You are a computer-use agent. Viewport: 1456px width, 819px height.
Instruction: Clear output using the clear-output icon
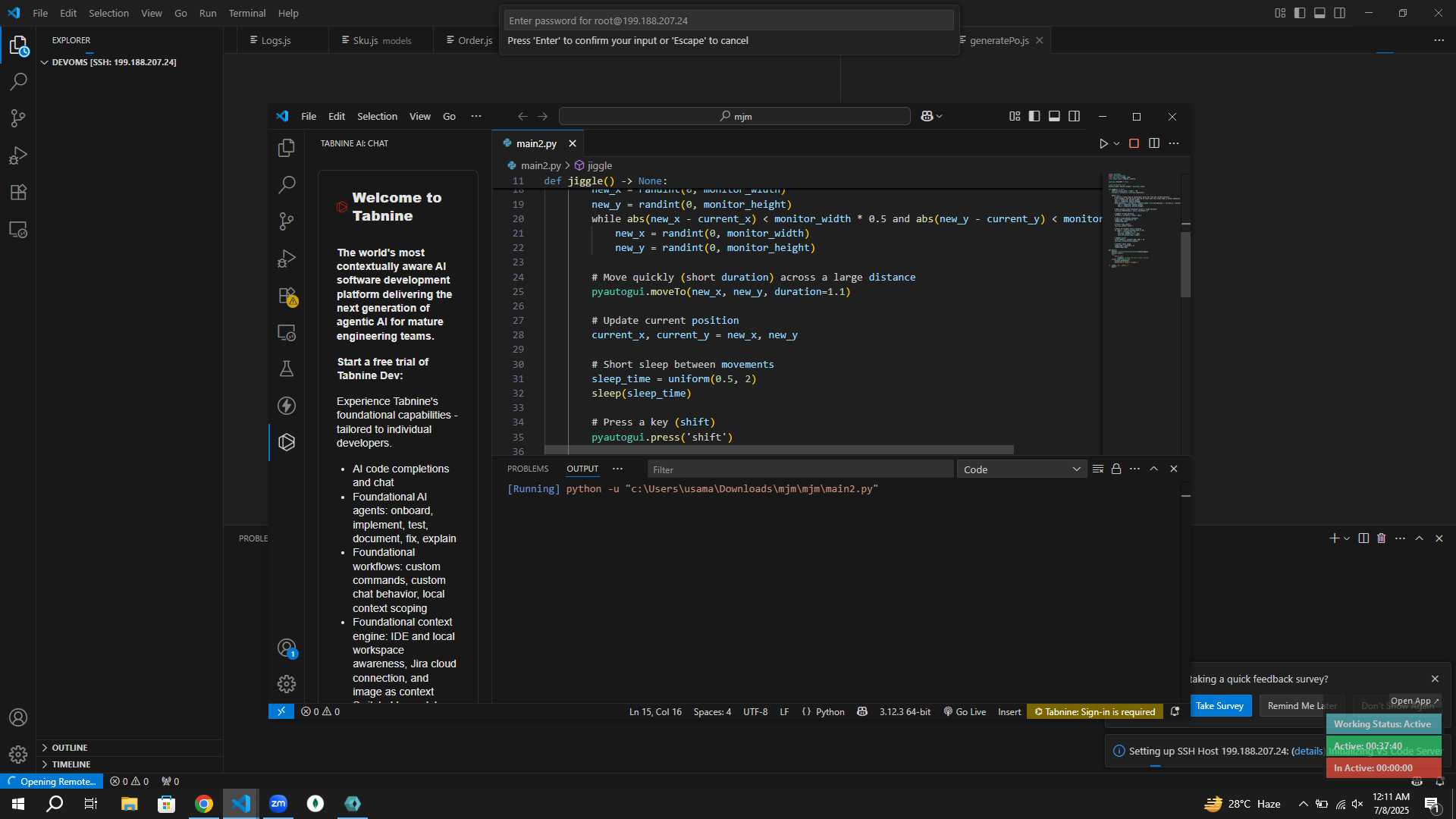[x=1097, y=469]
